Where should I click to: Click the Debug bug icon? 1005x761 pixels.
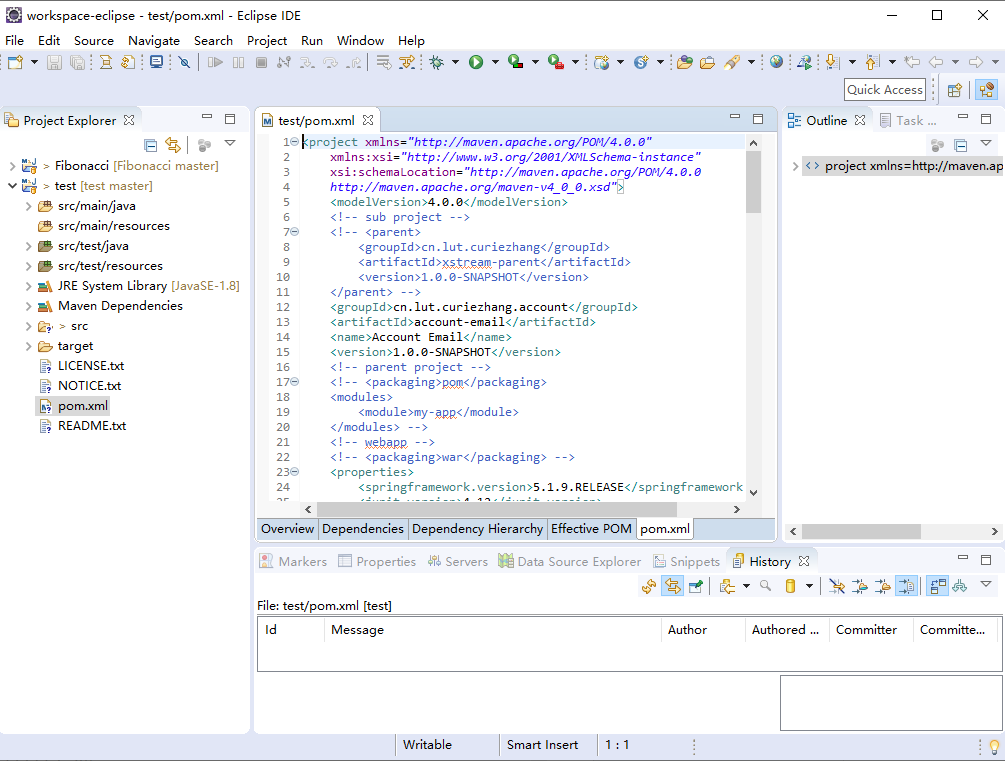[x=436, y=62]
